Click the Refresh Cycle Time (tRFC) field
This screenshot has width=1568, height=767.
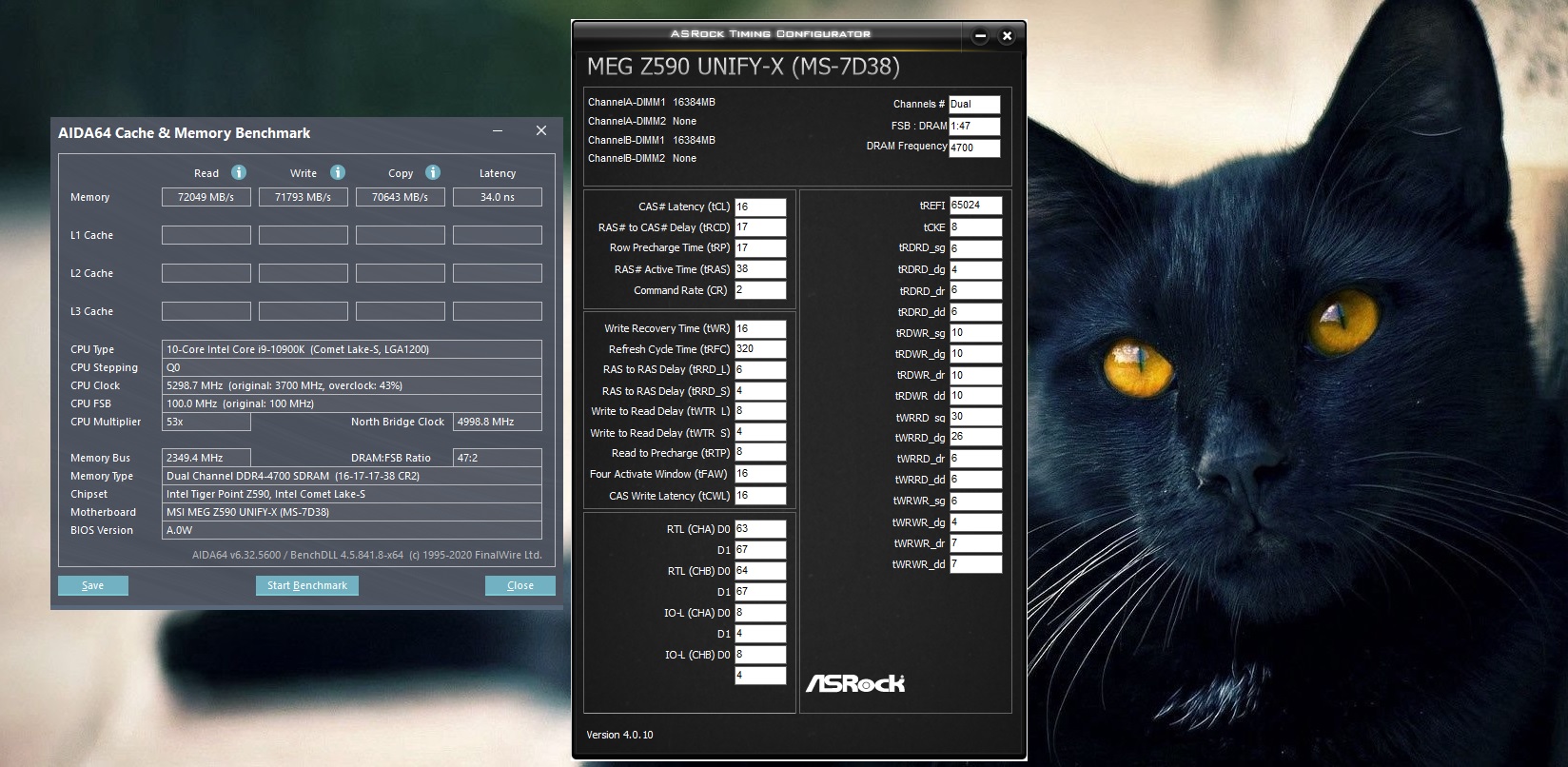pos(760,349)
